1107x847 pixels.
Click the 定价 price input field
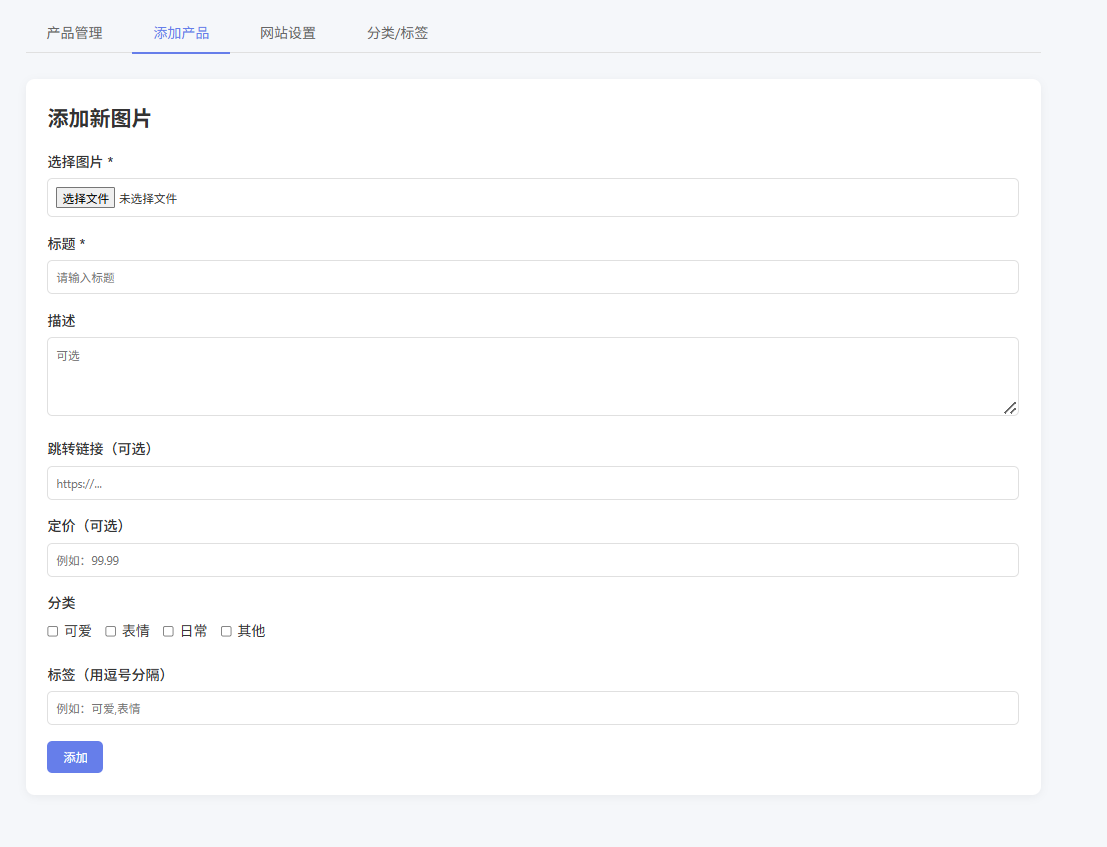click(532, 560)
